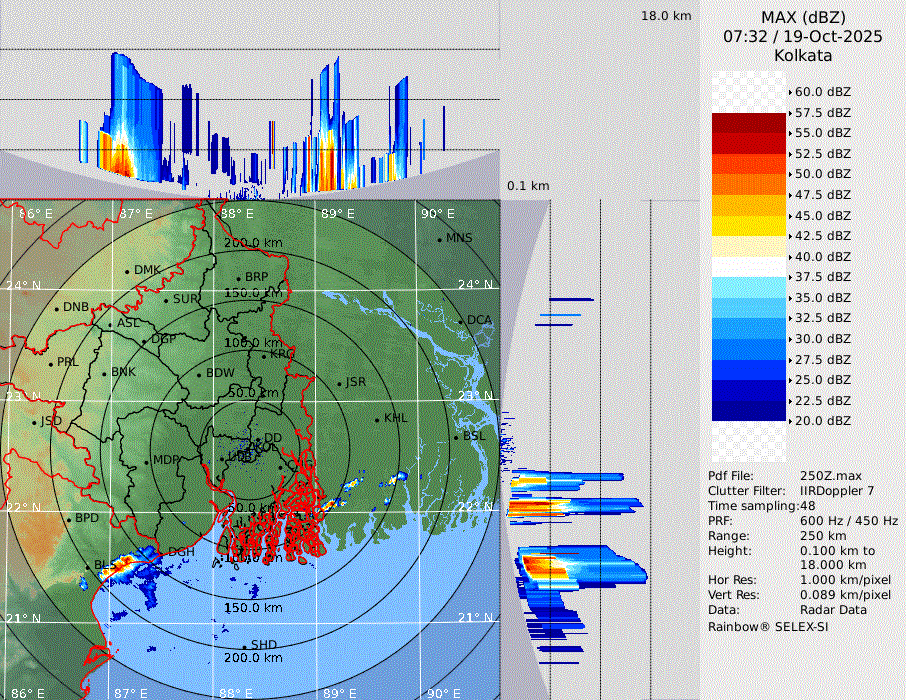Image resolution: width=906 pixels, height=700 pixels.
Task: Select the BDW station marker
Action: [199, 375]
